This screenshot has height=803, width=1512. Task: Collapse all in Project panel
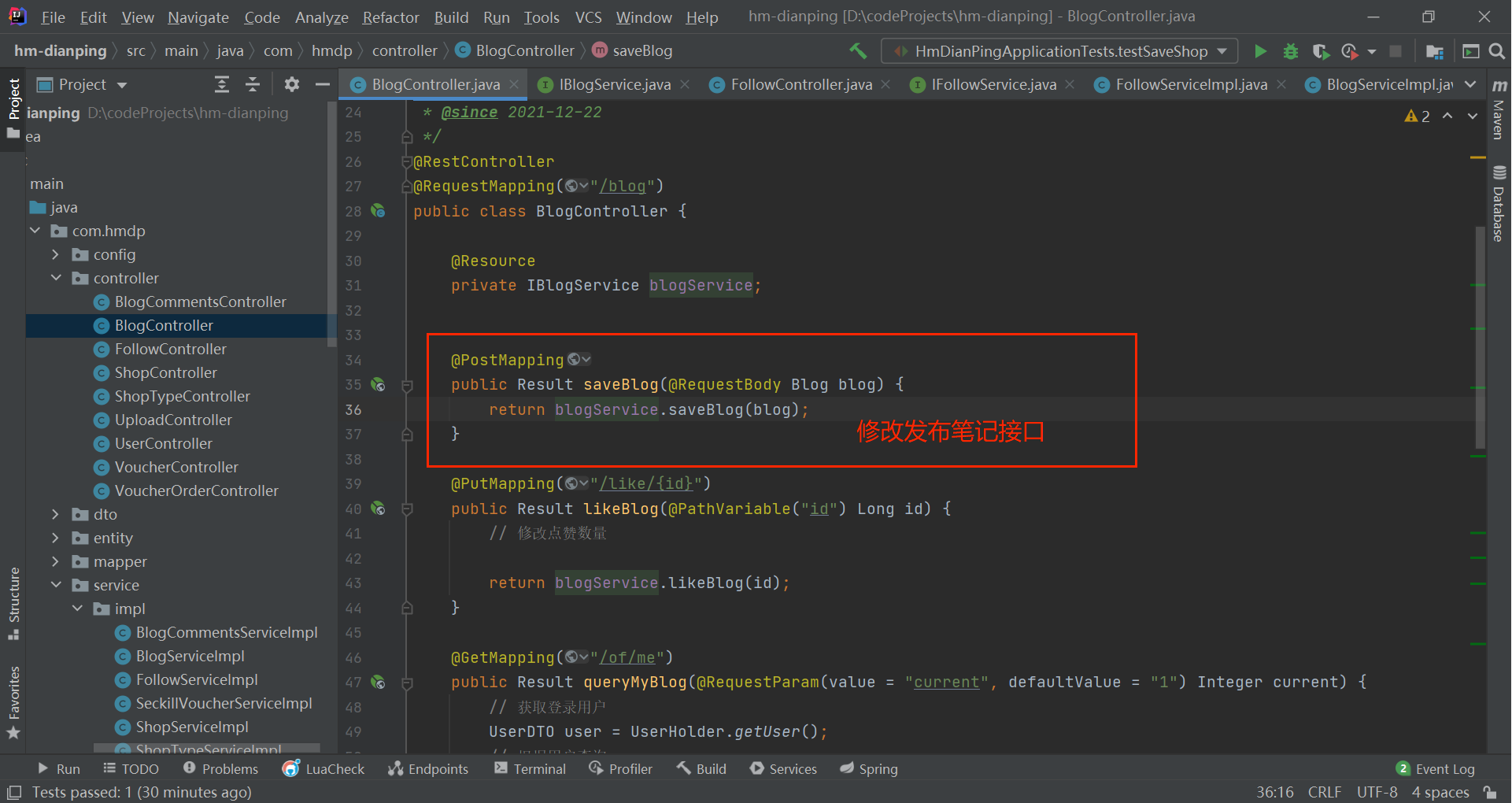pyautogui.click(x=253, y=84)
